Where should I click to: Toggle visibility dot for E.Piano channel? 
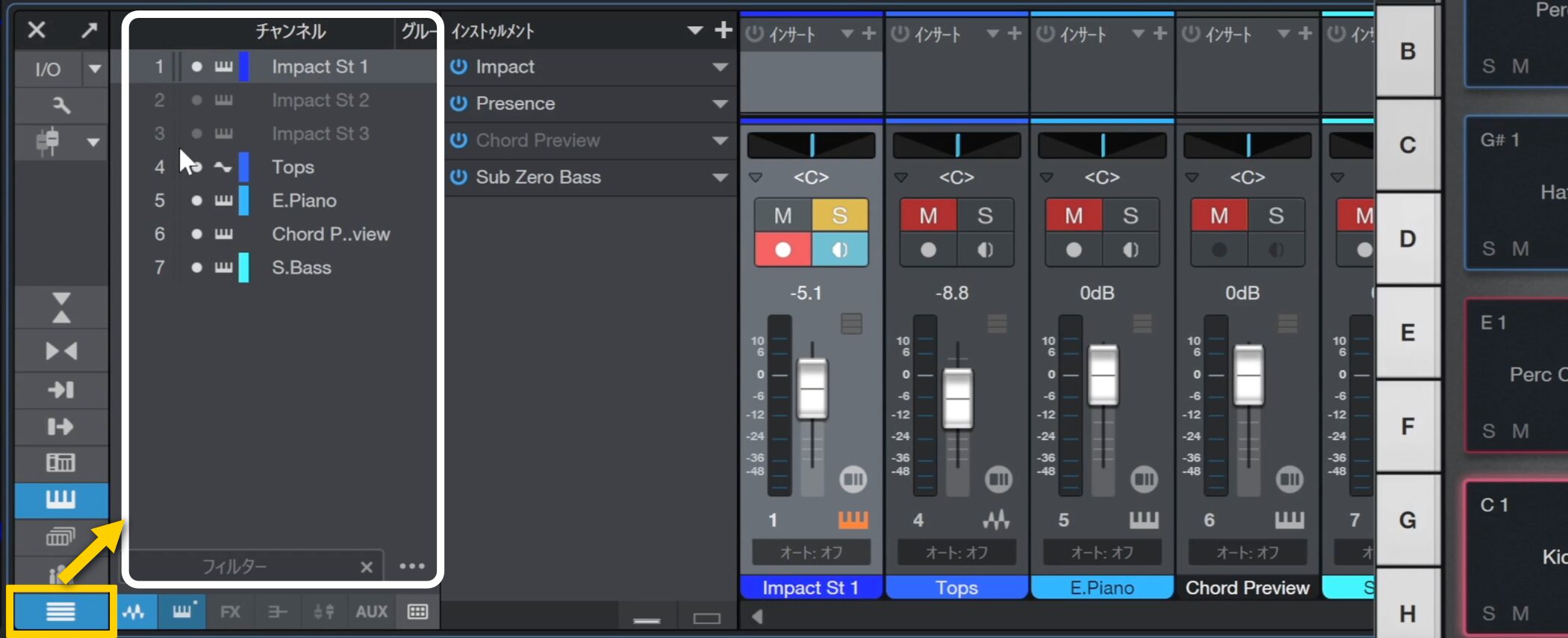click(196, 200)
